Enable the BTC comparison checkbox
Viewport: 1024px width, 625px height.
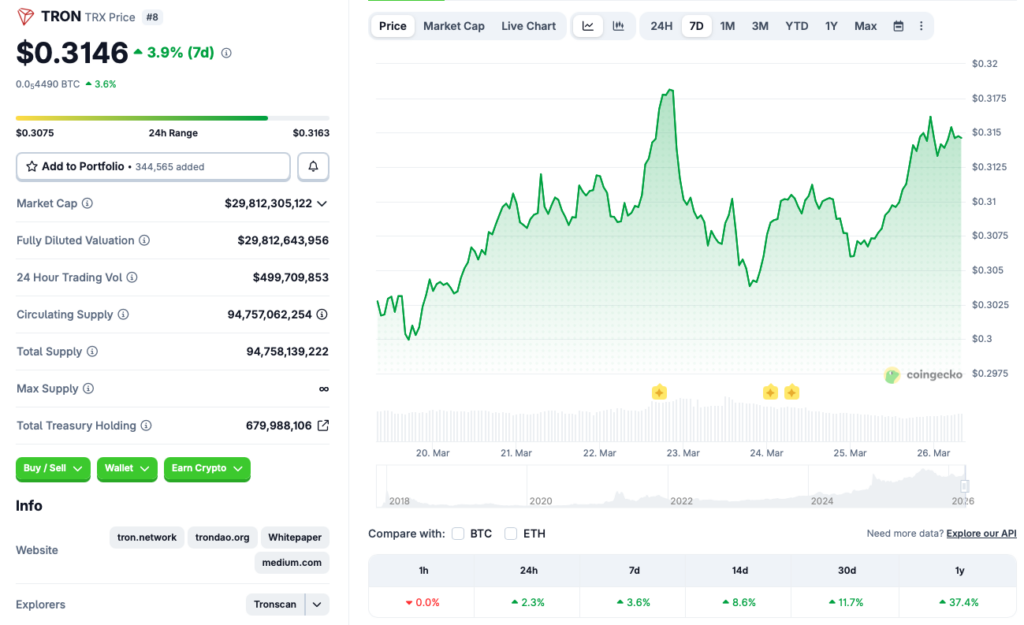click(x=458, y=533)
